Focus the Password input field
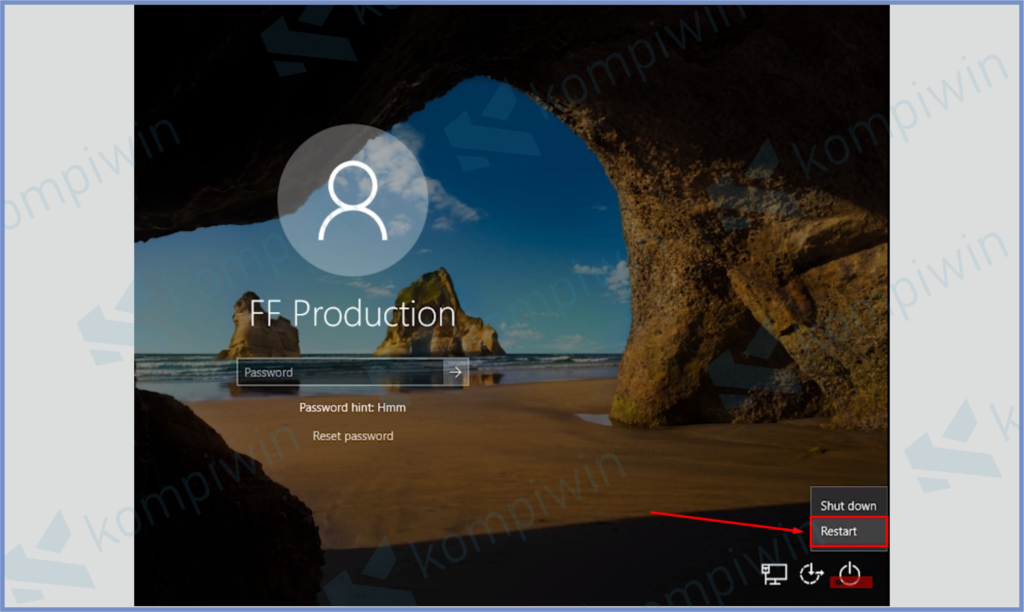1024x612 pixels. (340, 372)
